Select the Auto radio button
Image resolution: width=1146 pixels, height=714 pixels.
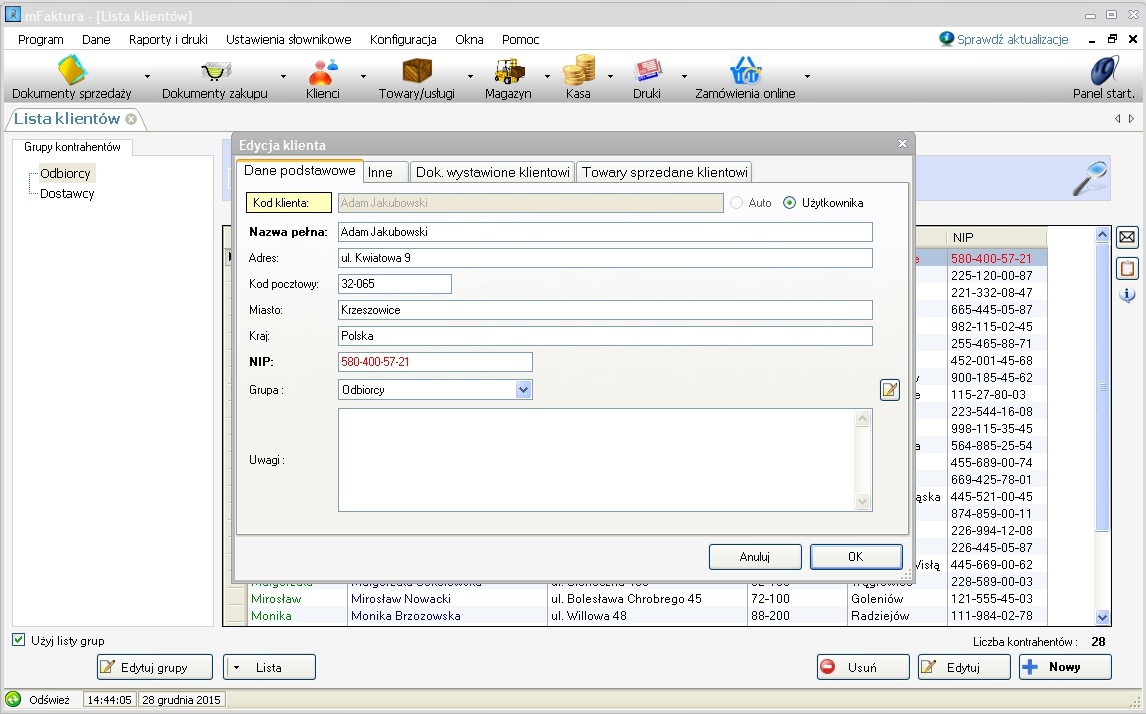(x=737, y=203)
